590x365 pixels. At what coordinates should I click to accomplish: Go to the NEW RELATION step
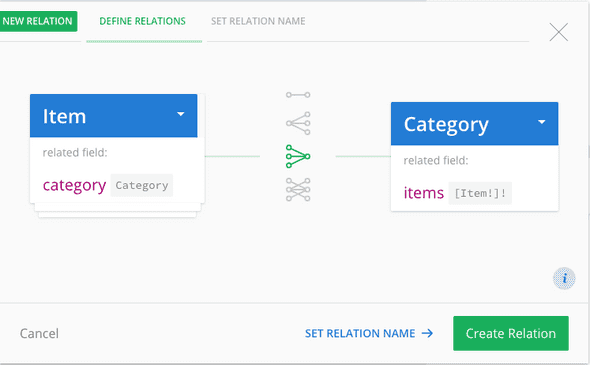38,21
